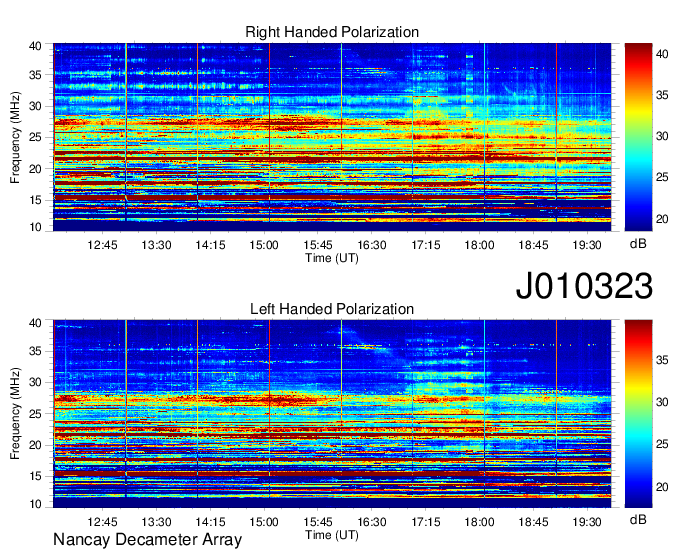Click the left-handed polarization spectrogram image

pyautogui.click(x=332, y=414)
